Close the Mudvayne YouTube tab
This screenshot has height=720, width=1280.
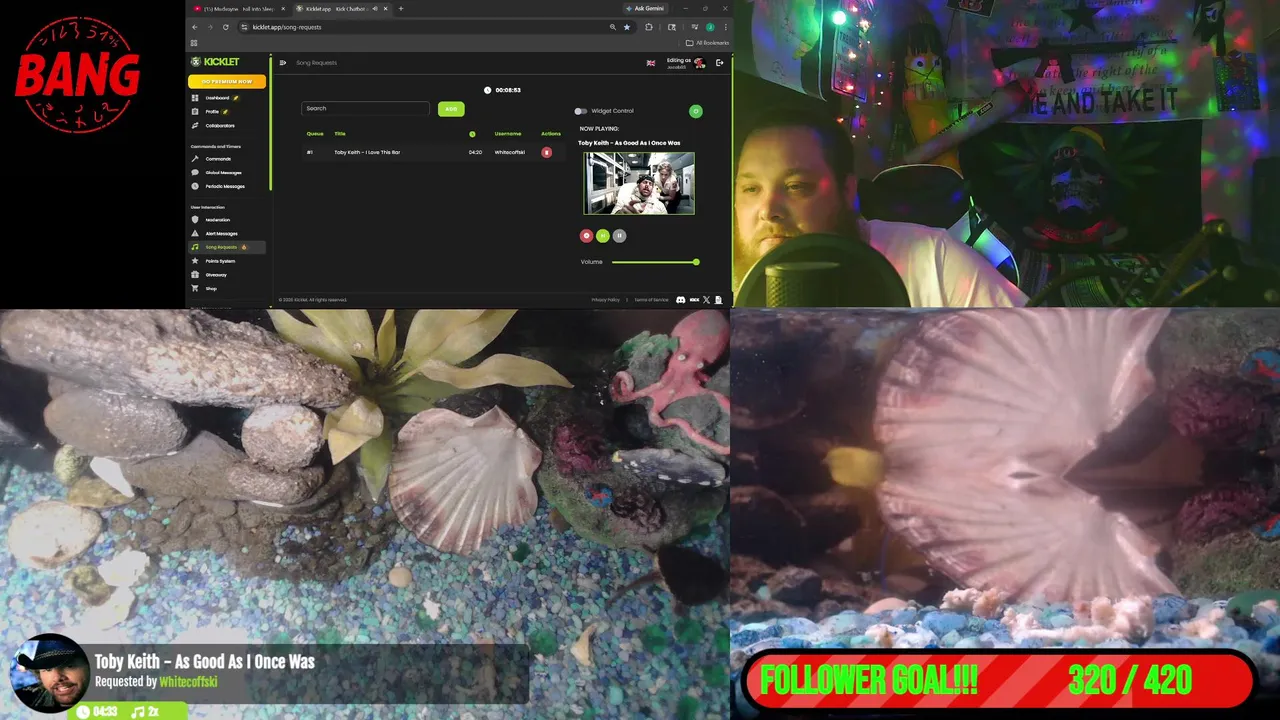tap(282, 9)
